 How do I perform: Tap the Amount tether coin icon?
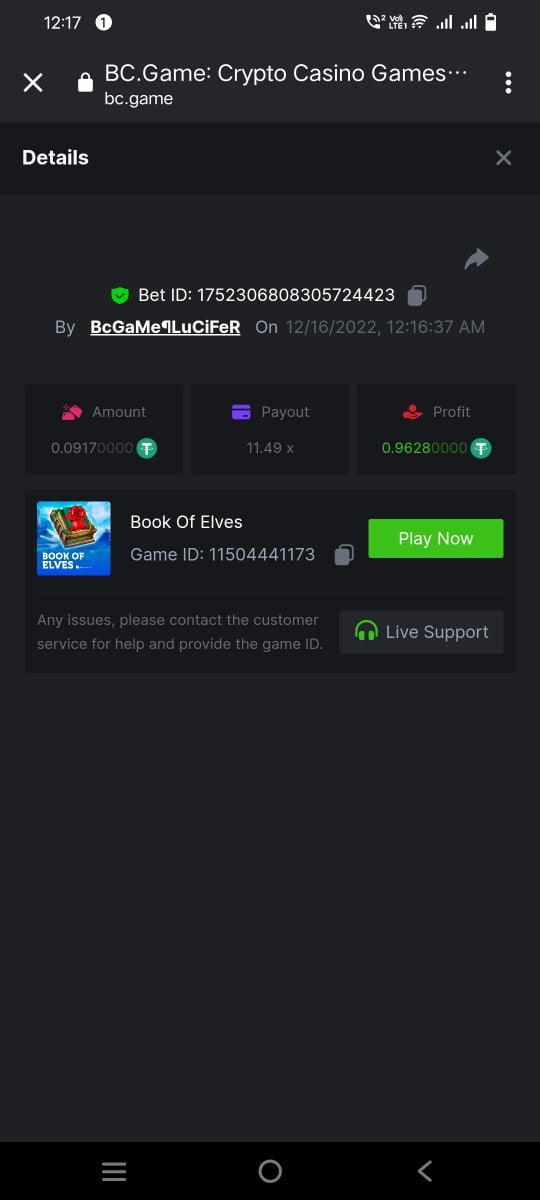pyautogui.click(x=147, y=448)
